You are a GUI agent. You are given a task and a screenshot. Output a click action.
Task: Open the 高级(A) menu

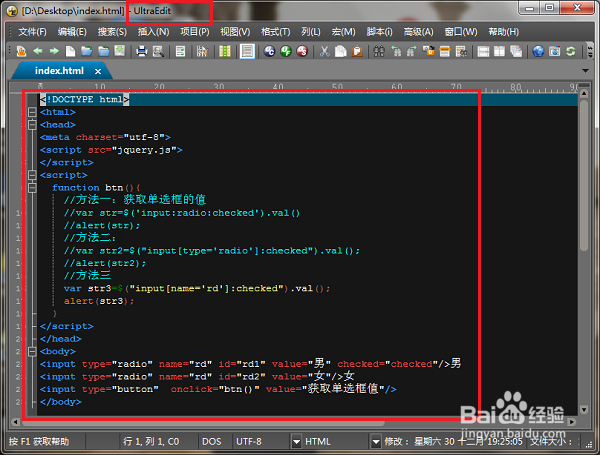[419, 32]
